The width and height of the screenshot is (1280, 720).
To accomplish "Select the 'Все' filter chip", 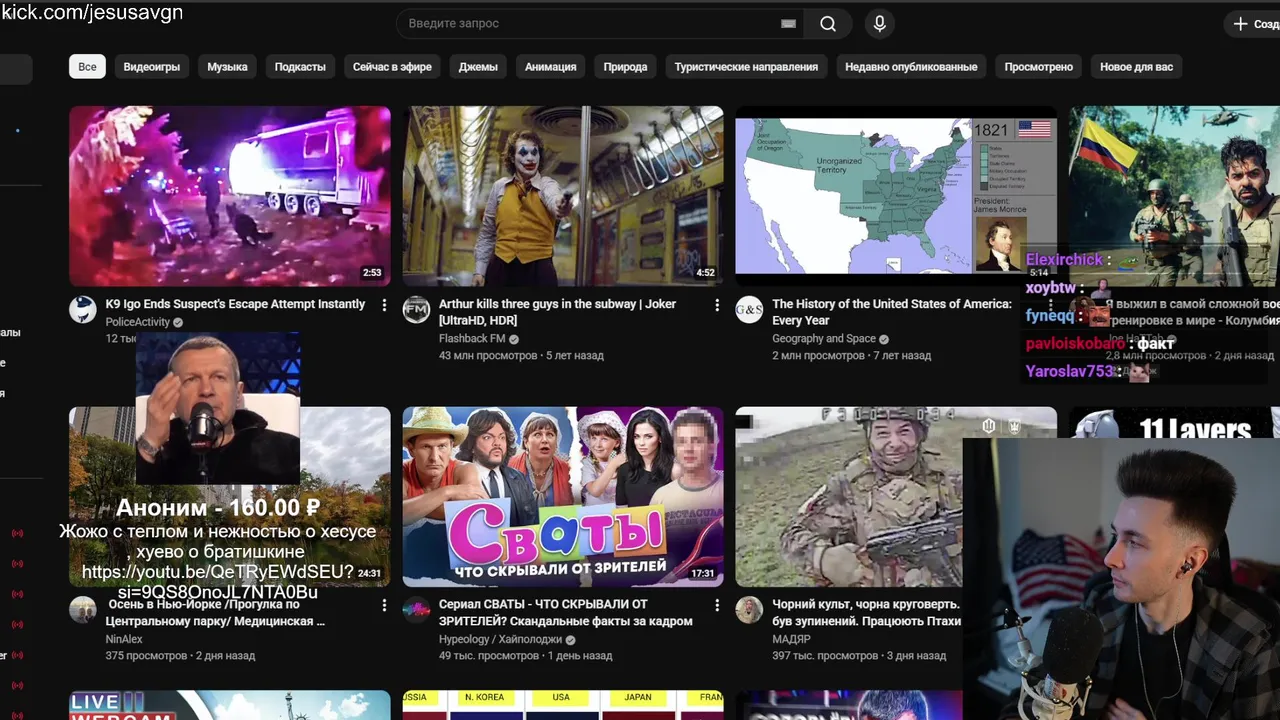I will pos(88,67).
